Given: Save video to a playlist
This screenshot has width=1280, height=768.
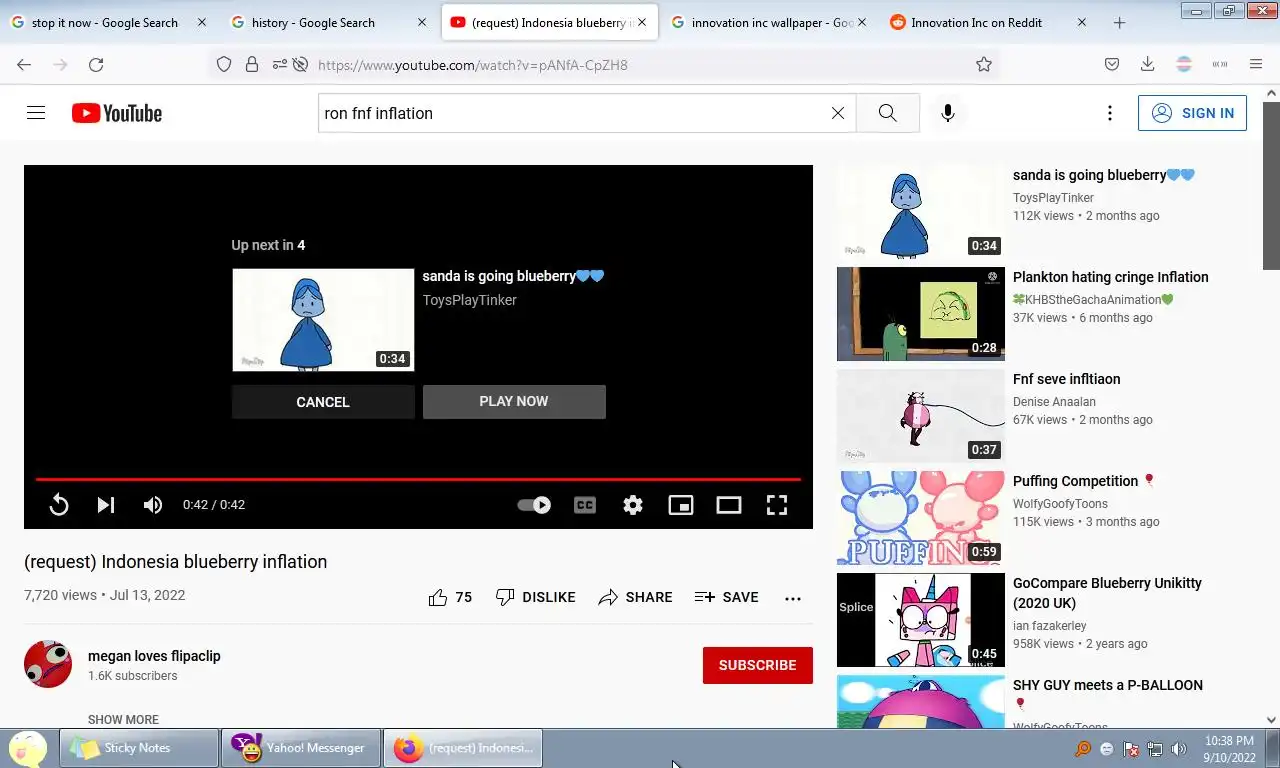Looking at the screenshot, I should coord(726,597).
